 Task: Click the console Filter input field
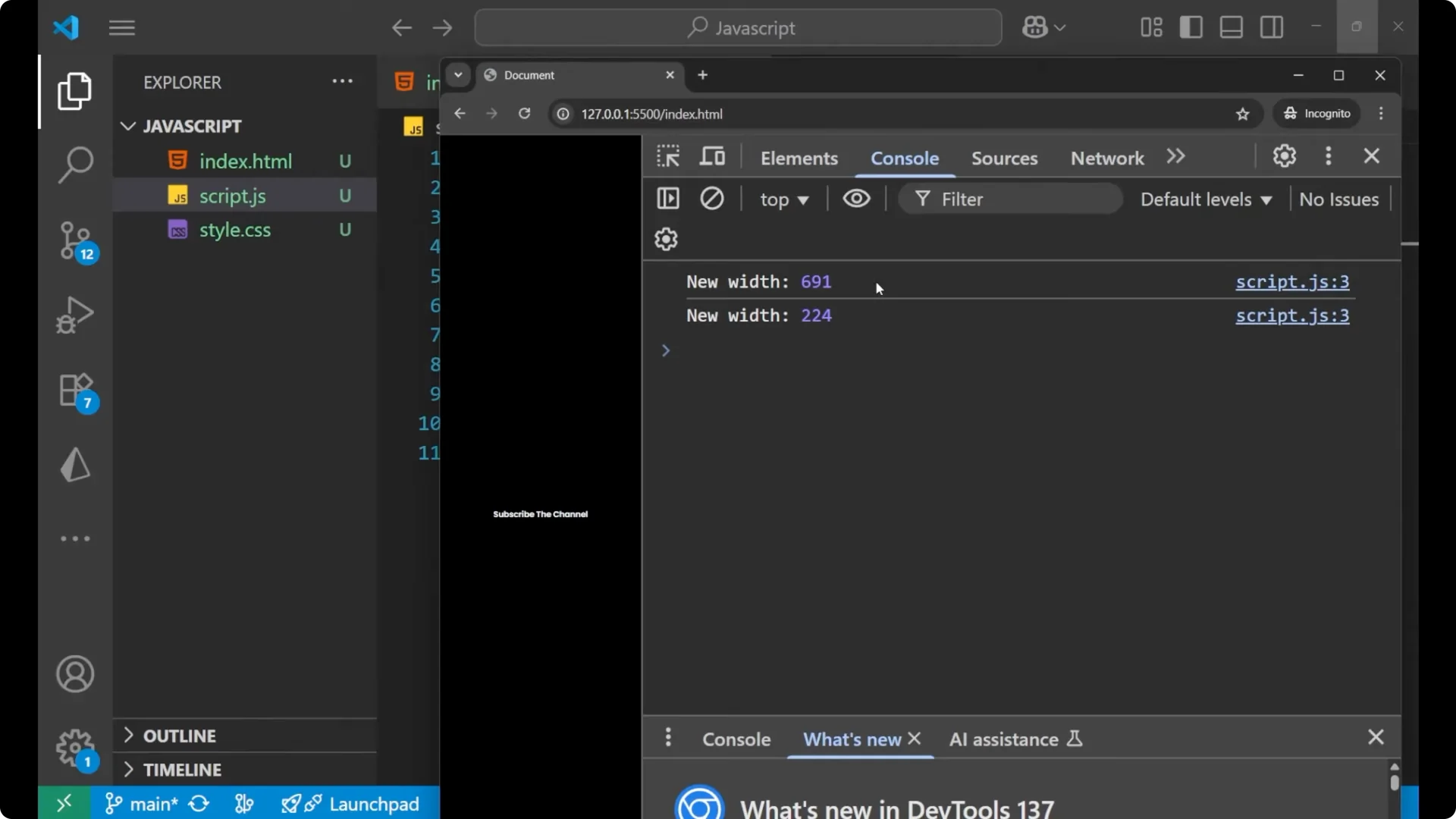pyautogui.click(x=1016, y=199)
